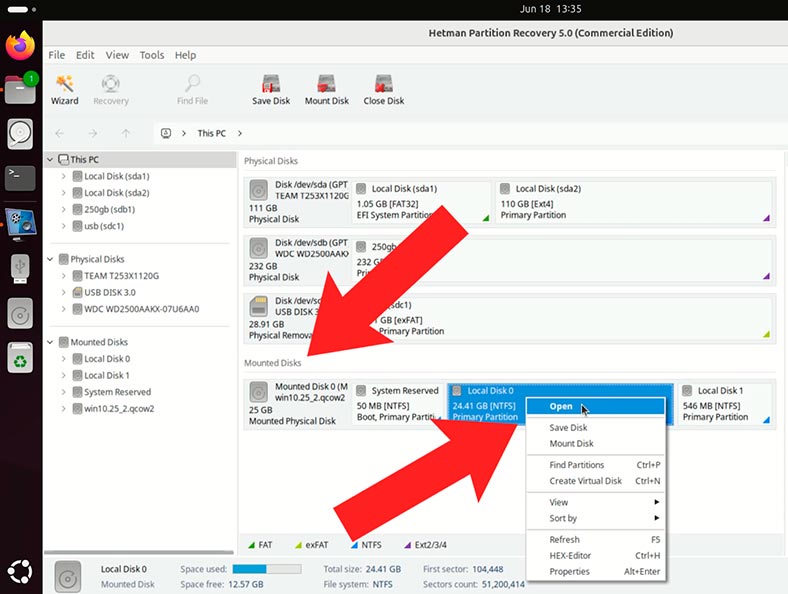Open the View menu in menu bar
This screenshot has height=594, width=788.
tap(117, 55)
